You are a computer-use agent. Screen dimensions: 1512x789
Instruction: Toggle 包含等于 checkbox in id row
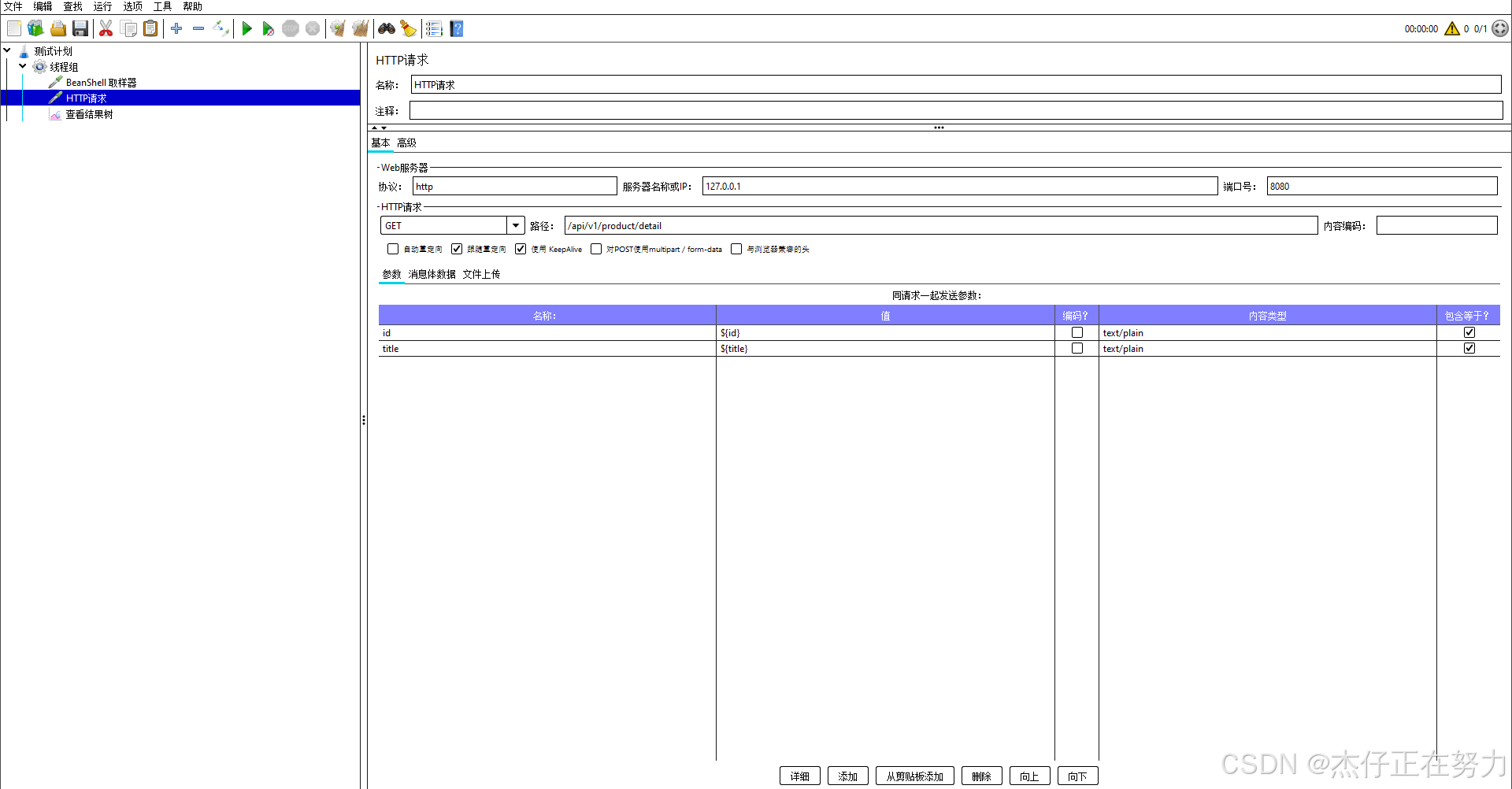[x=1469, y=332]
